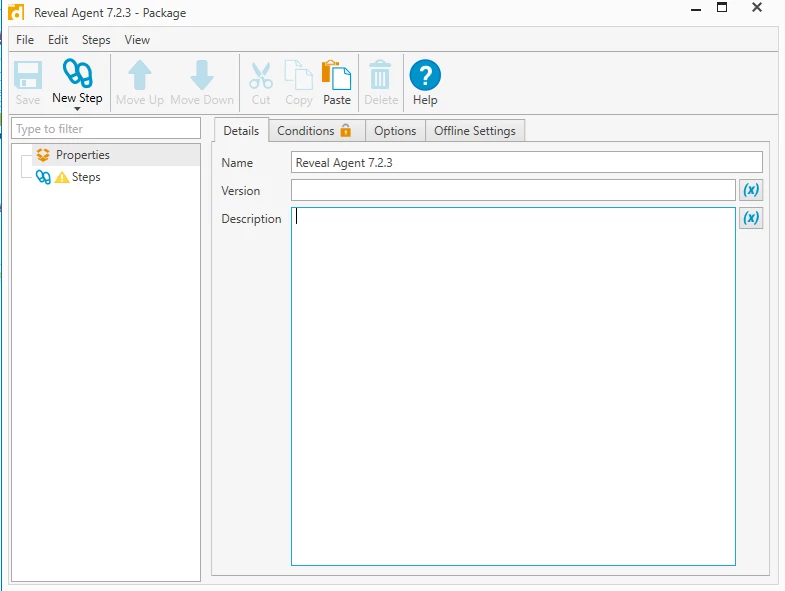Minimize the Package window
The width and height of the screenshot is (785, 591).
tap(696, 9)
